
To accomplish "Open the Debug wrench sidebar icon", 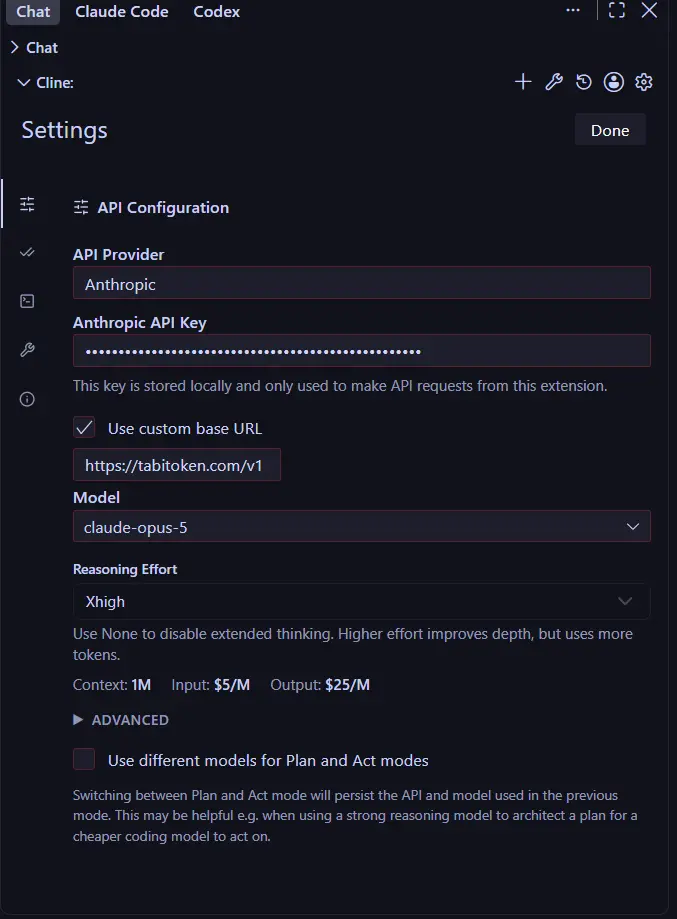I will 27,350.
